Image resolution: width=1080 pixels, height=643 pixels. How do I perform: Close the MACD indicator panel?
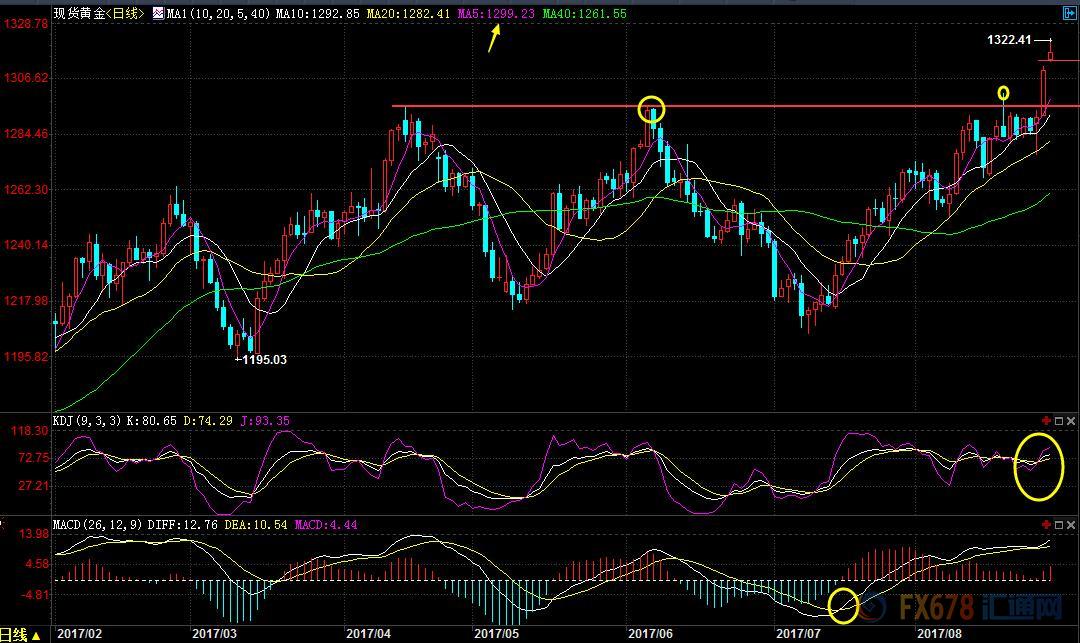click(x=1072, y=524)
